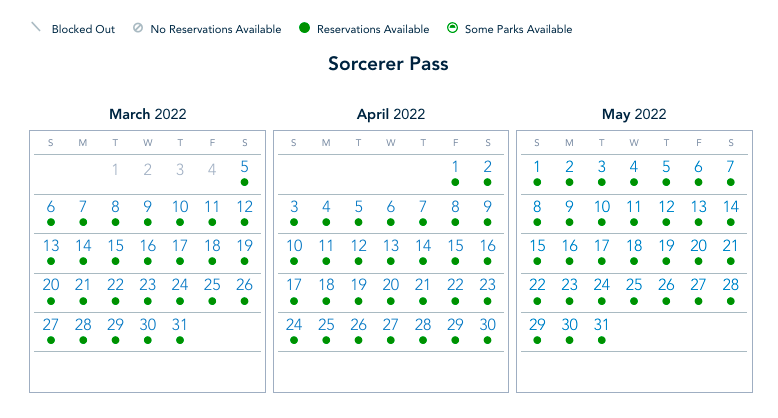778x418 pixels.
Task: Click the green dot under April 30
Action: (x=487, y=340)
